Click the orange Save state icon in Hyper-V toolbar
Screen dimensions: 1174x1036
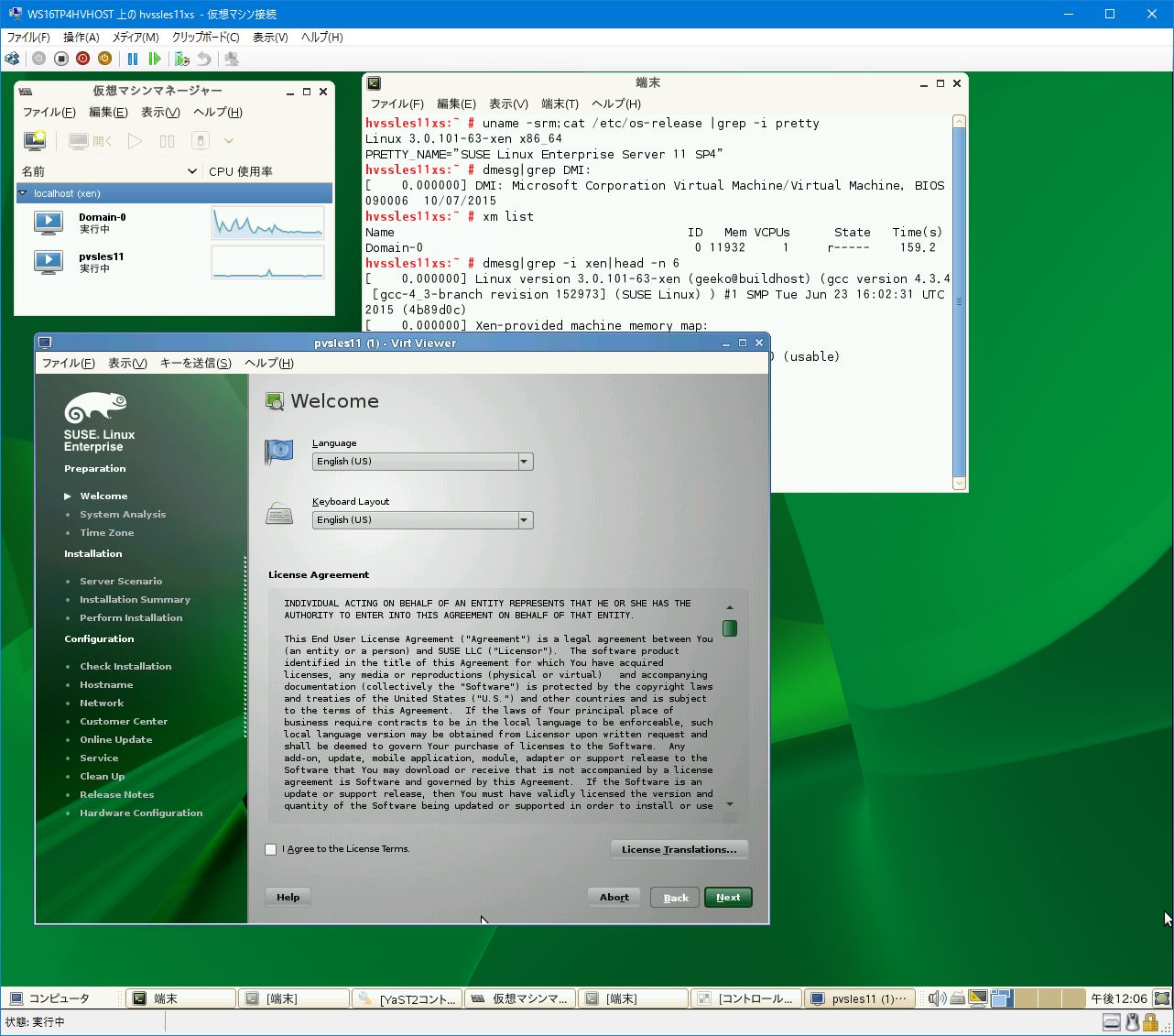(x=105, y=59)
